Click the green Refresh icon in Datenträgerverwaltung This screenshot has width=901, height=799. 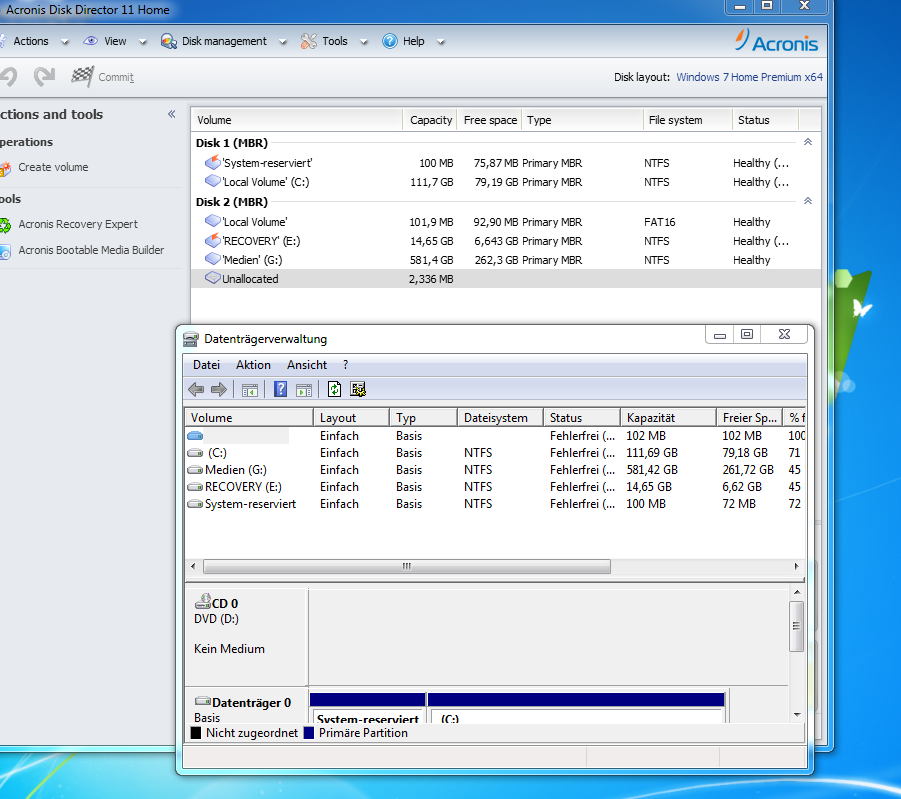pos(334,389)
